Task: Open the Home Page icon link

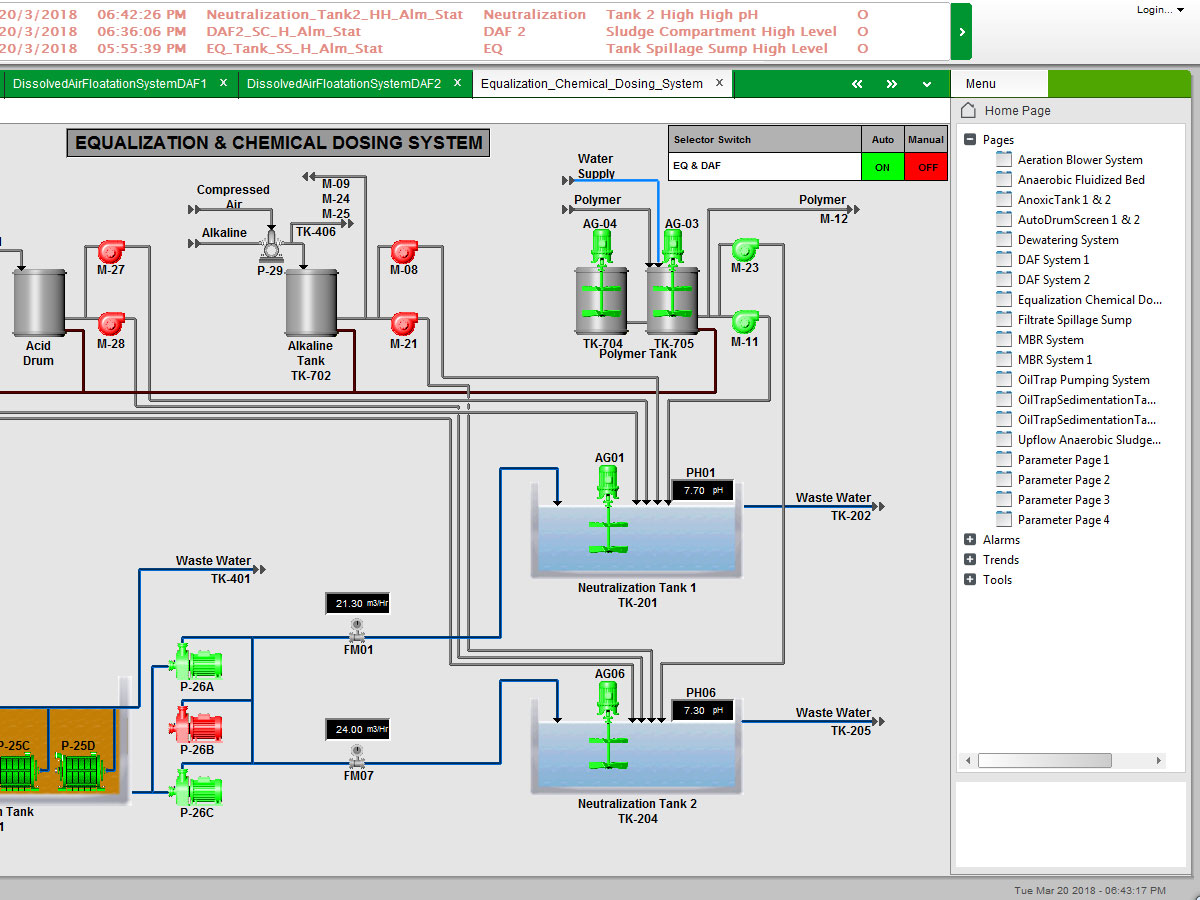Action: point(968,111)
